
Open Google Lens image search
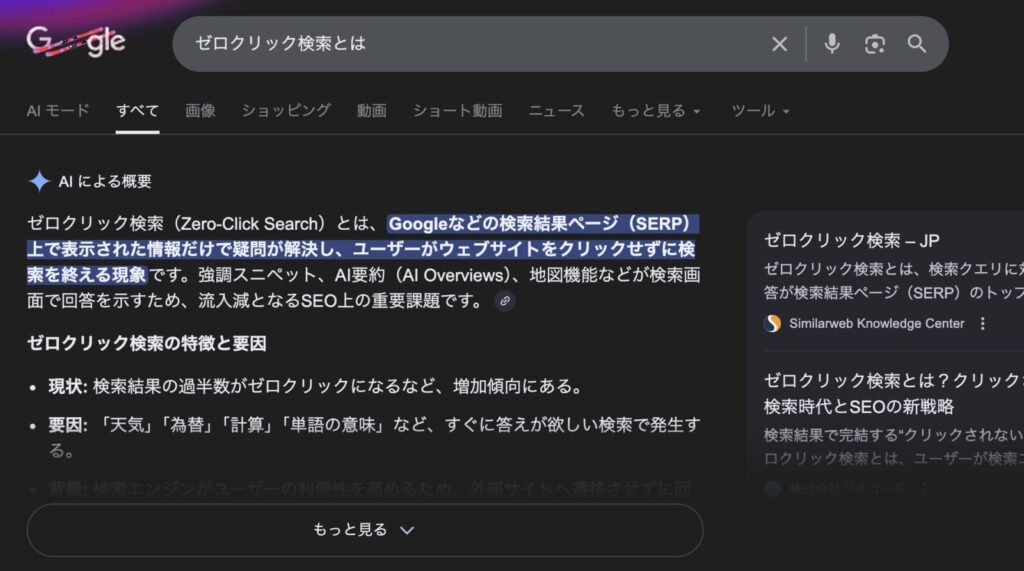pos(875,44)
